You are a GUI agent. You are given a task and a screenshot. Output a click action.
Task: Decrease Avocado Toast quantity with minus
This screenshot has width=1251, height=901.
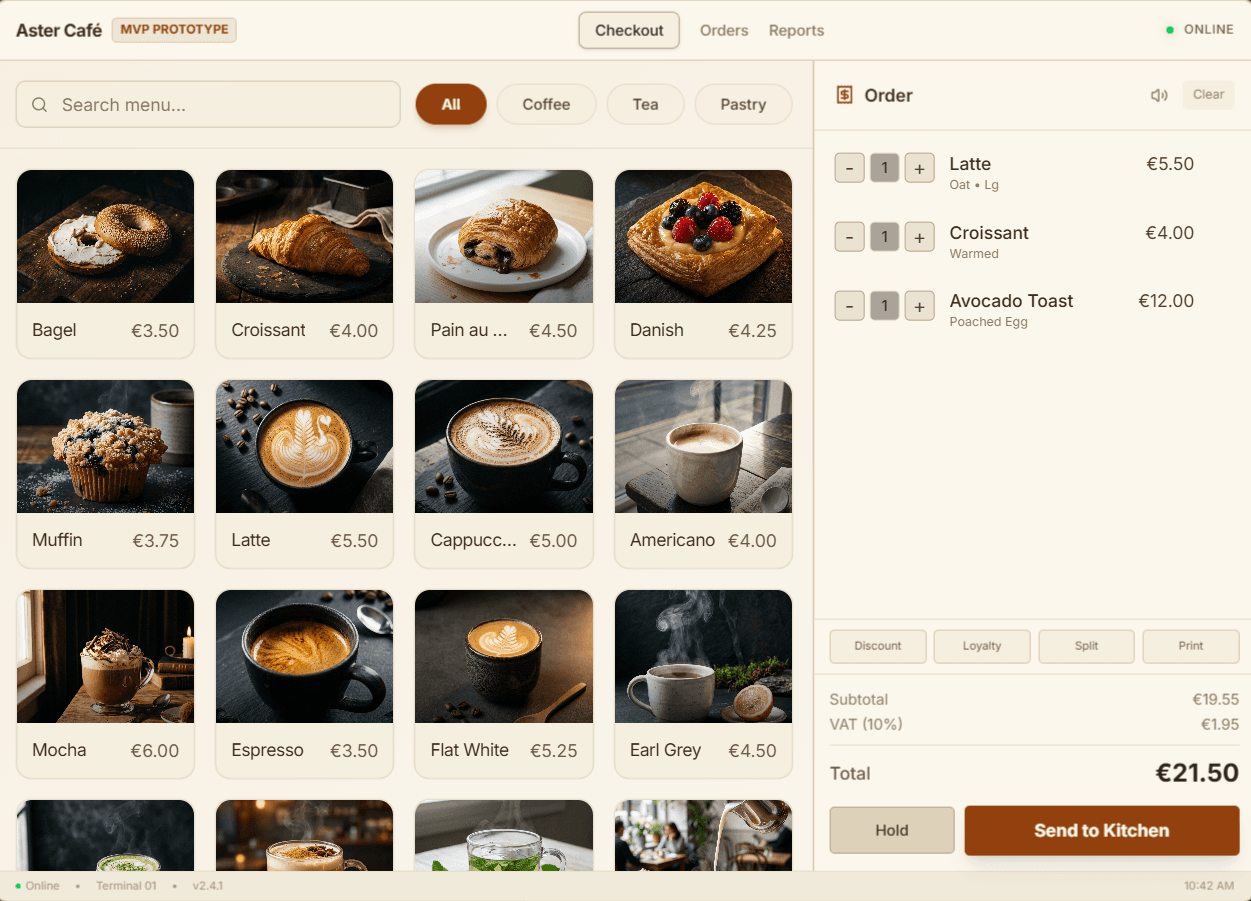(x=849, y=305)
